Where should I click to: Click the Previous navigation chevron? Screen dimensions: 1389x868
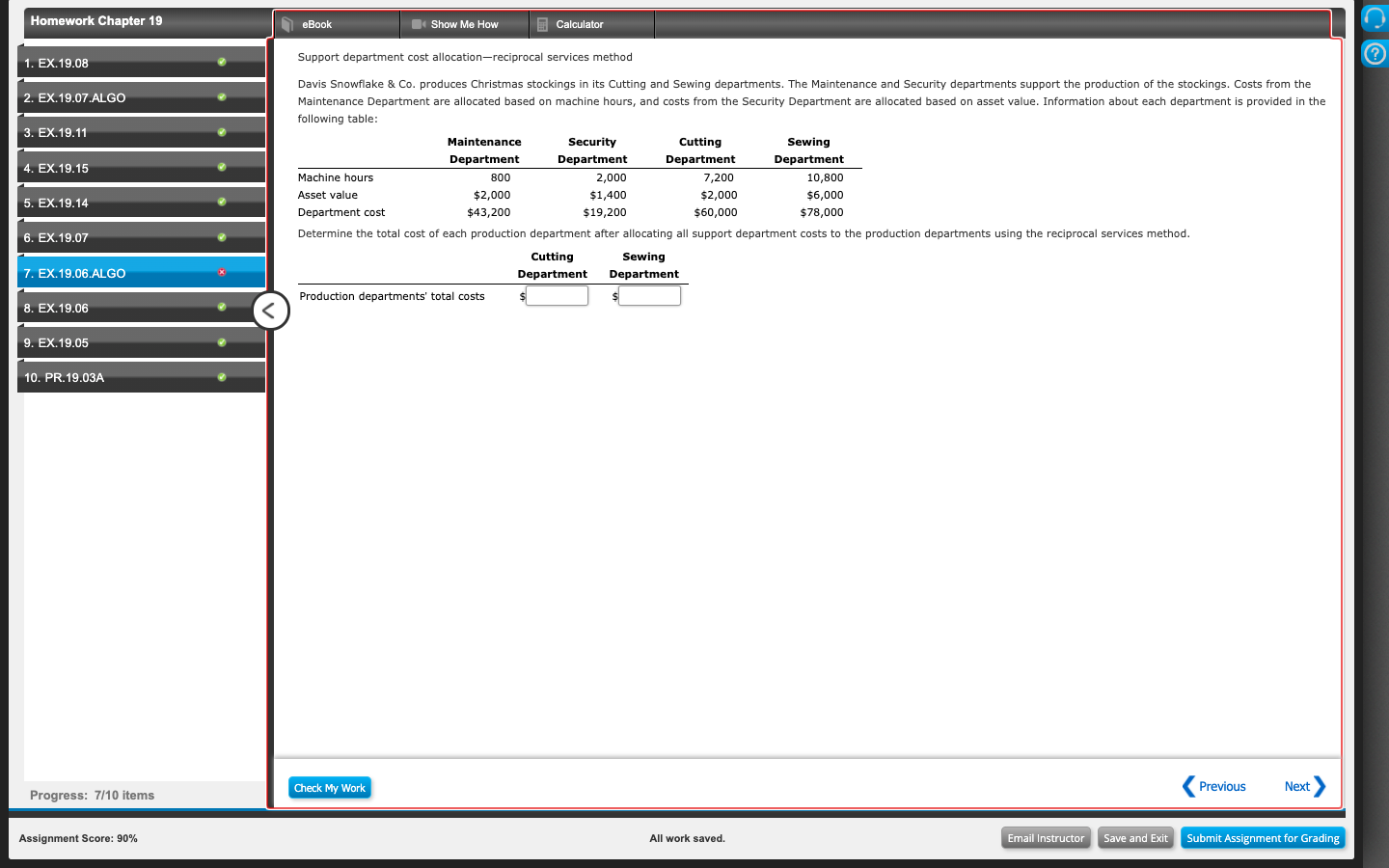click(x=1189, y=786)
